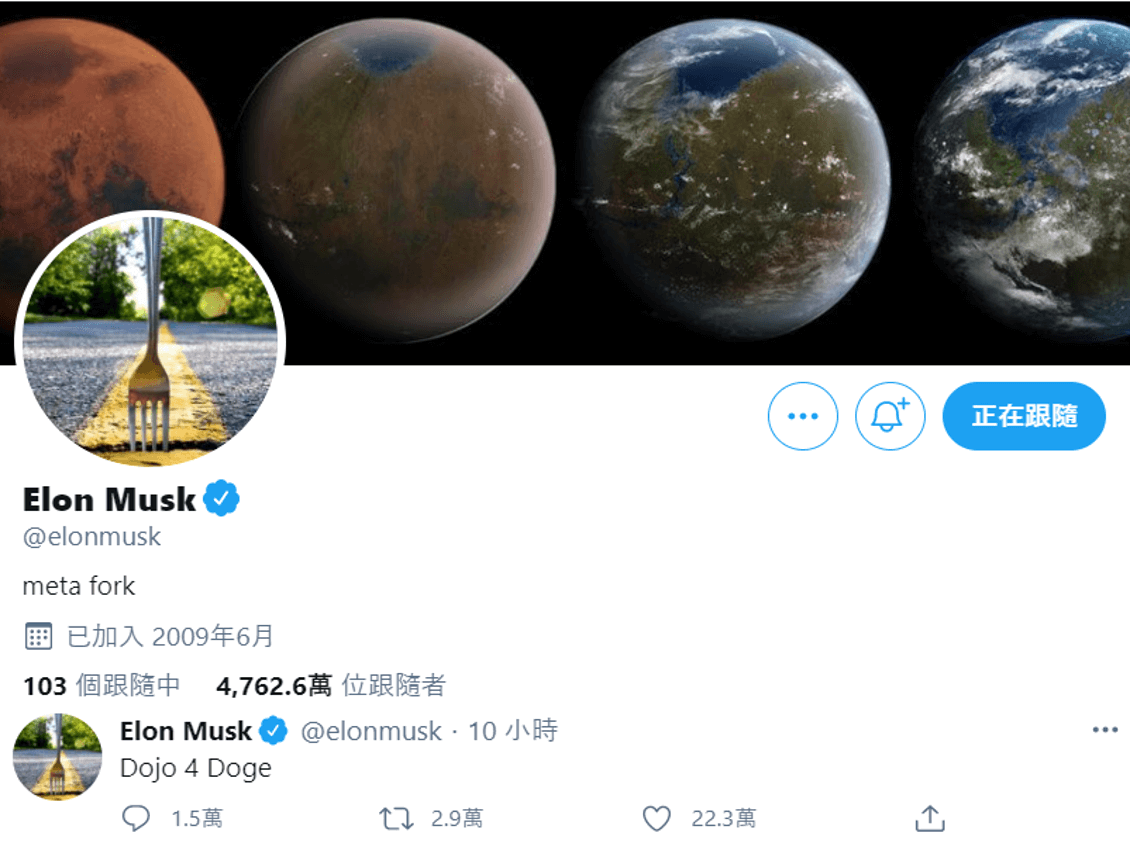
Task: Open the Dojo 4 Doge tweet text
Action: point(196,768)
